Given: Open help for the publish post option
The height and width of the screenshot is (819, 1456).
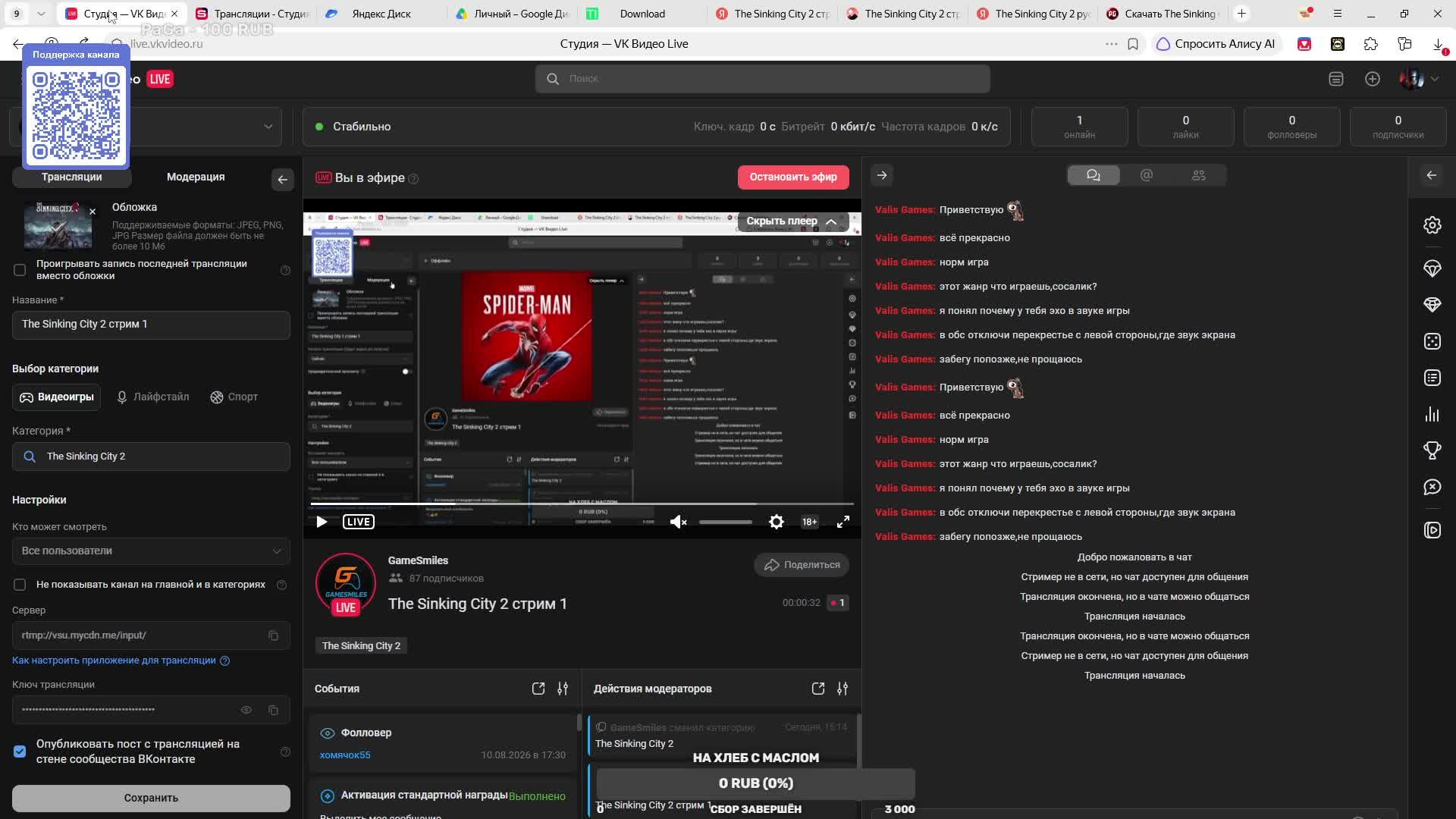Looking at the screenshot, I should (x=285, y=752).
